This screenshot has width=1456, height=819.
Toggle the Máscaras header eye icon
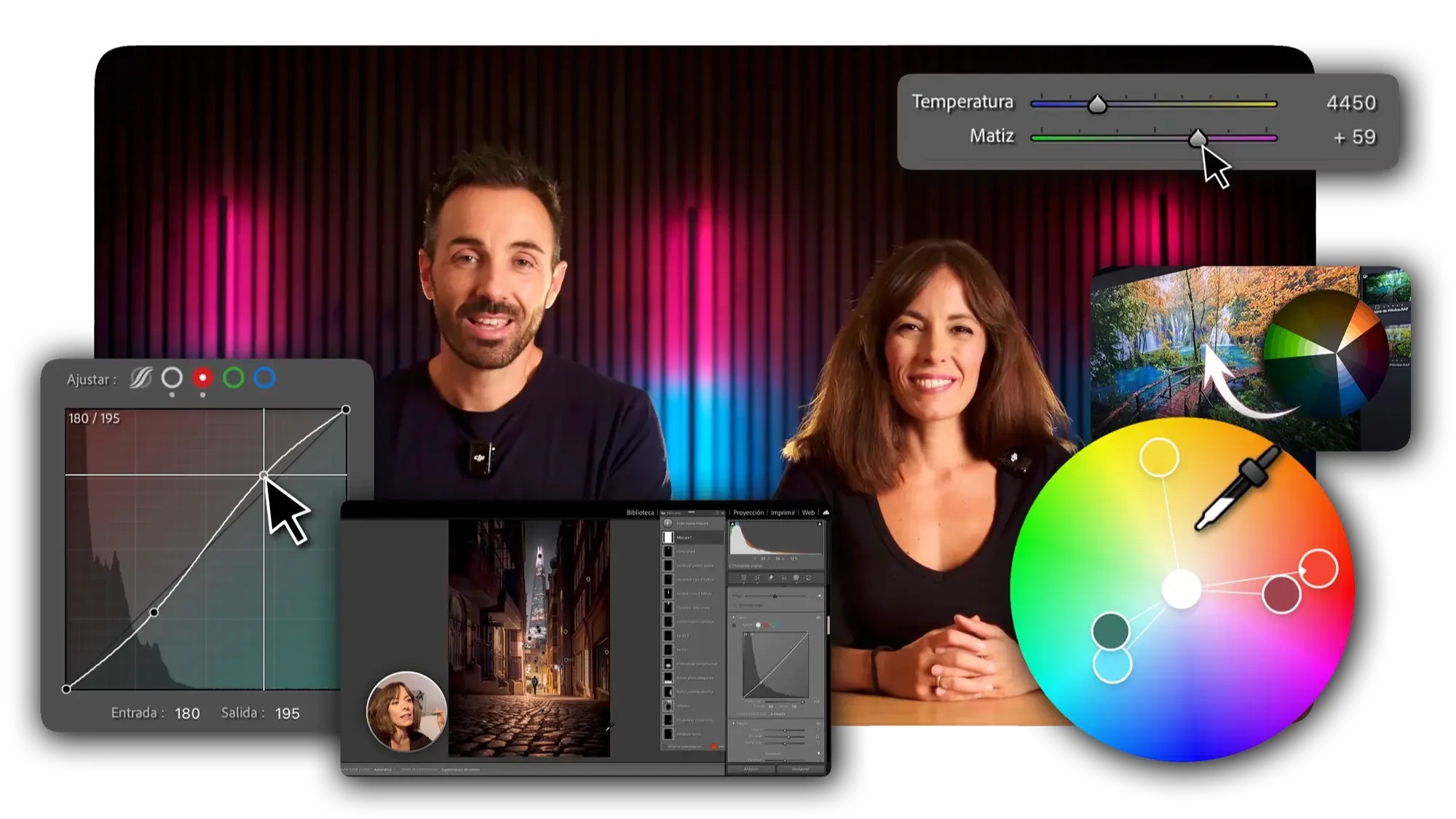(662, 513)
